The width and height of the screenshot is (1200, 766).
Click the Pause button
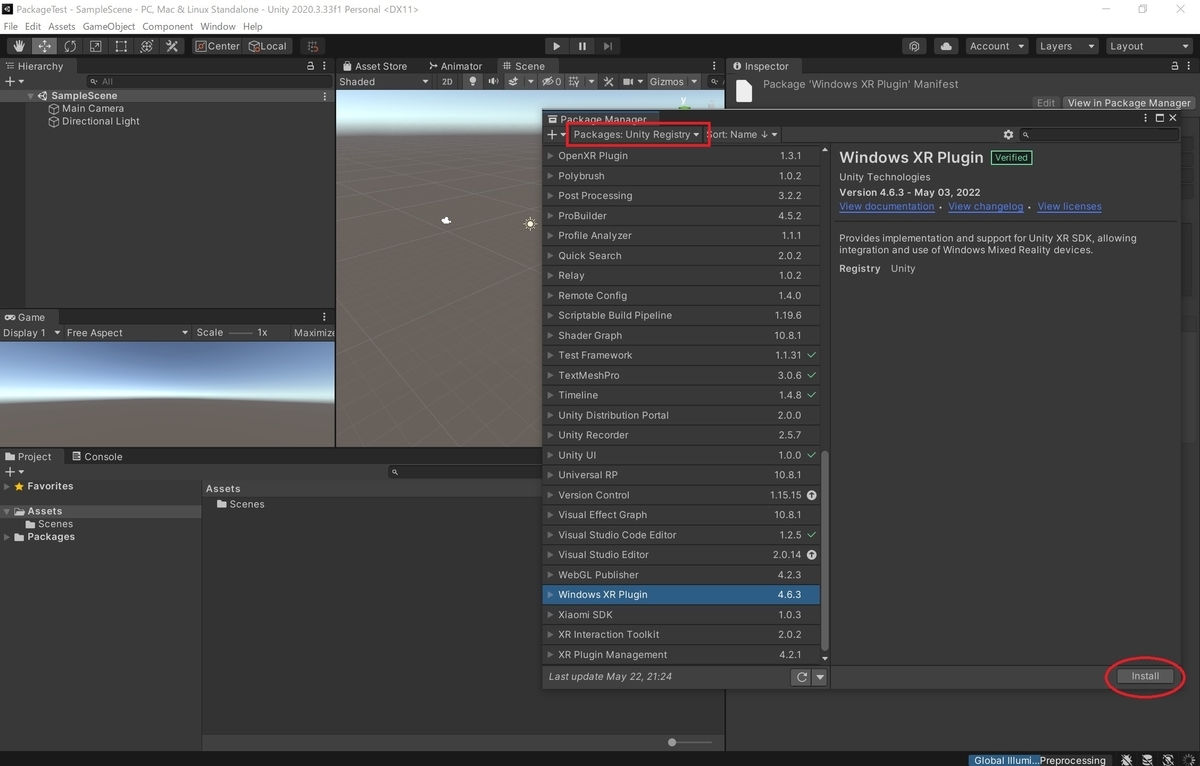tap(582, 46)
